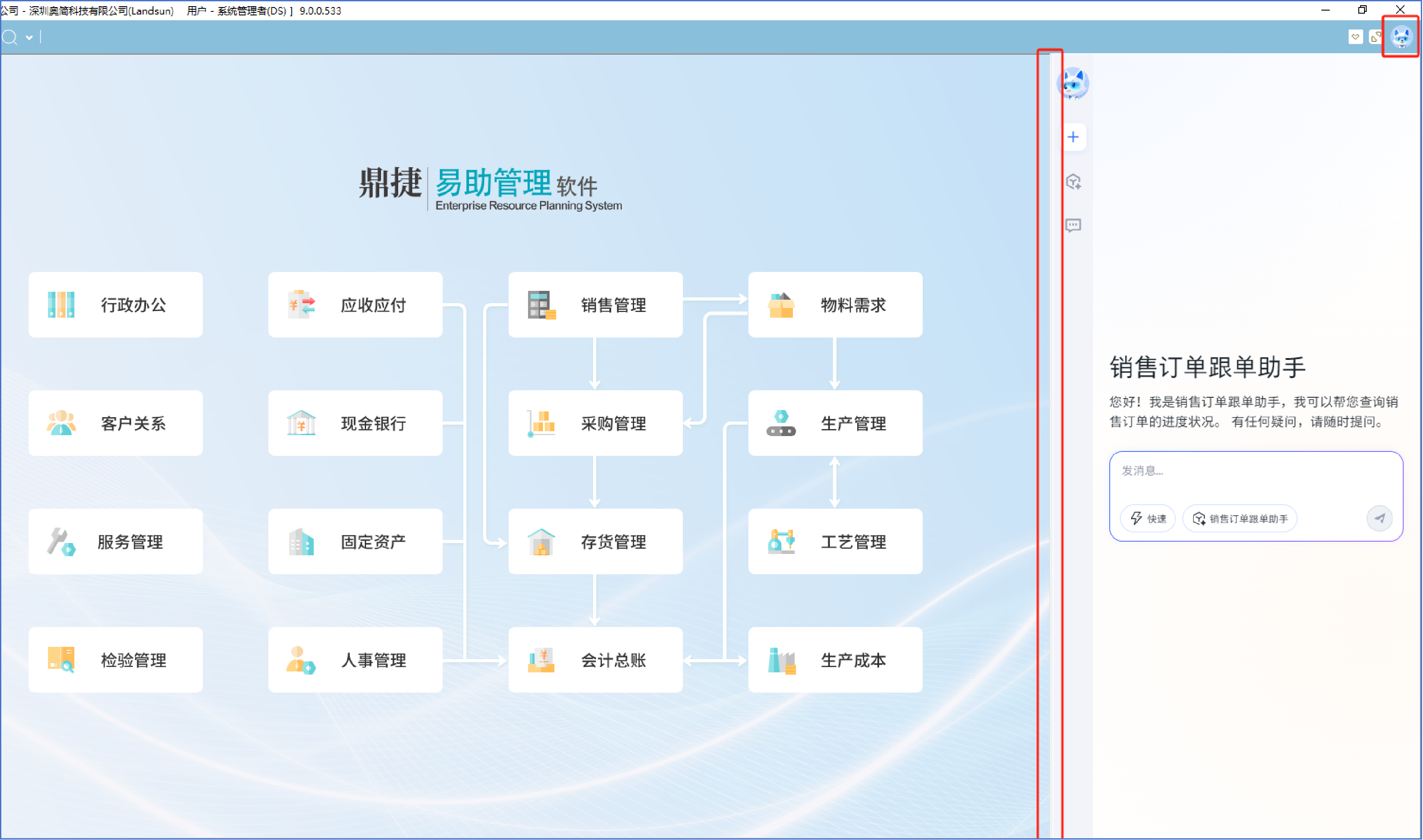Toggle the AI assistant fox avatar in the top bar
The height and width of the screenshot is (840, 1423).
(x=1402, y=37)
